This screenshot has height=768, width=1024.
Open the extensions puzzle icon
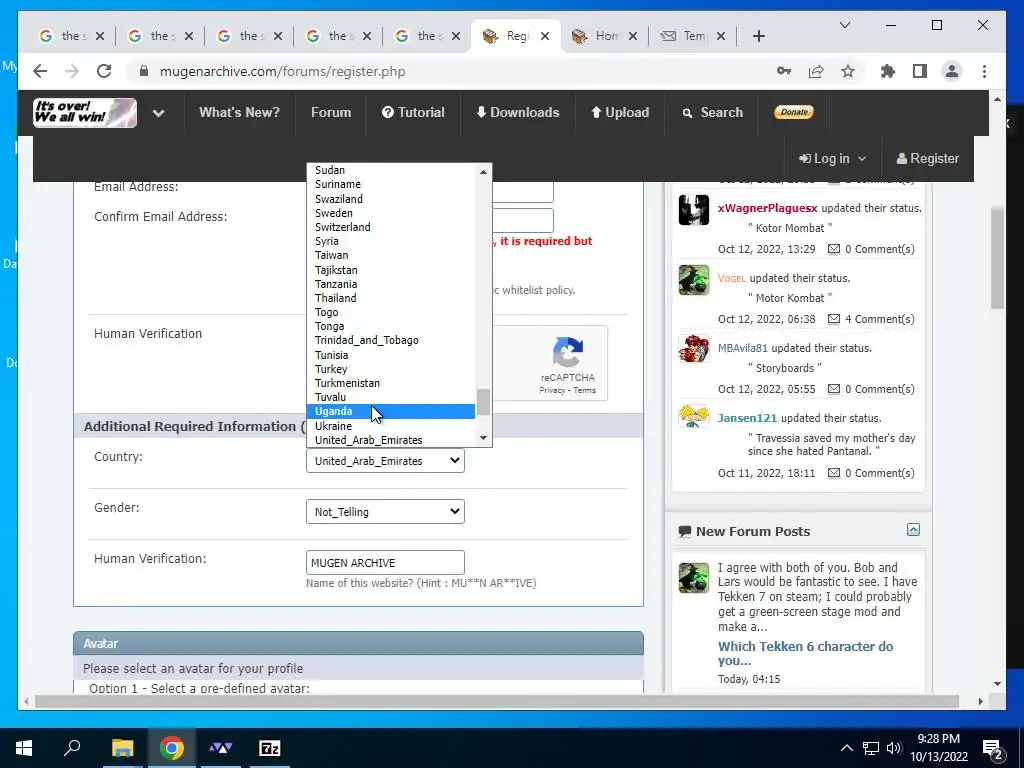pos(888,71)
